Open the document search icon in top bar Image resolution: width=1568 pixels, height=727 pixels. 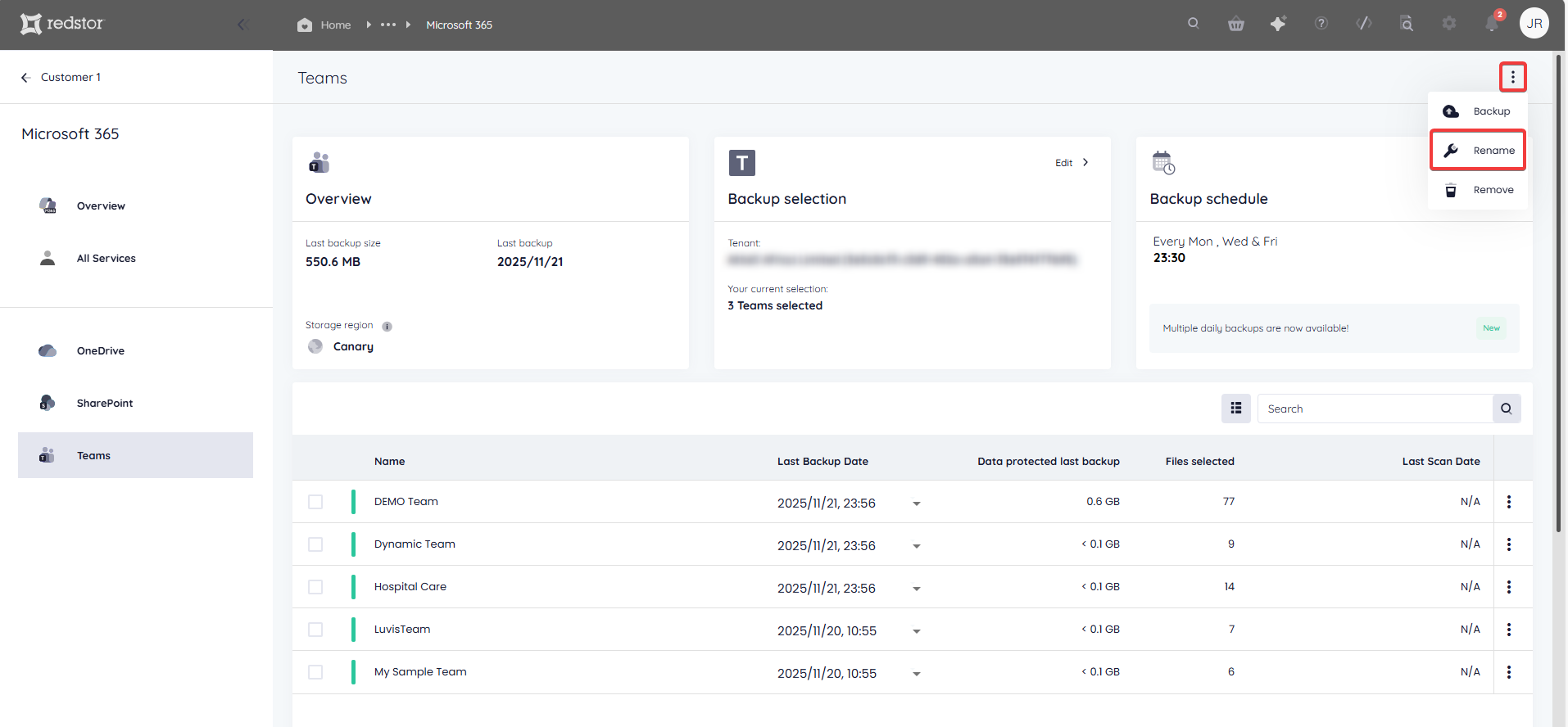point(1407,24)
